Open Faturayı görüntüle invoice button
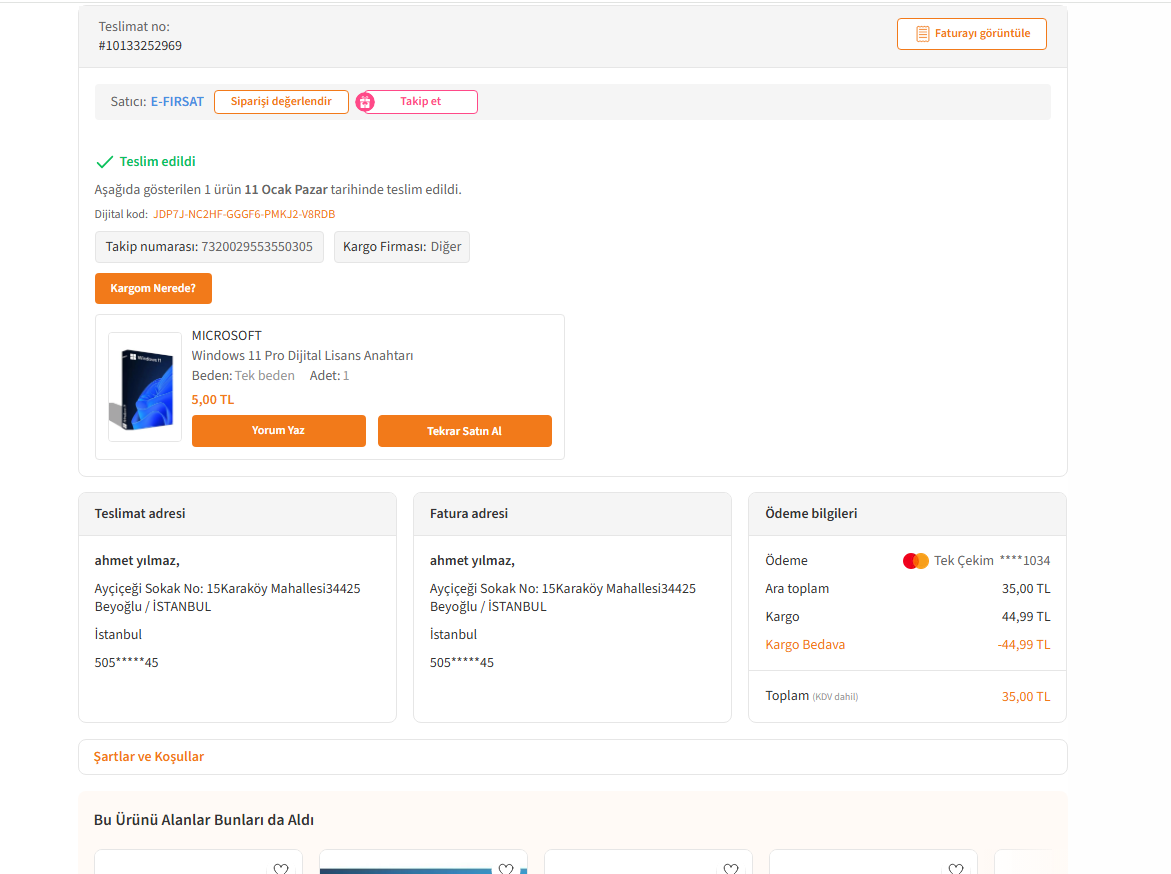This screenshot has width=1171, height=874. coord(972,34)
